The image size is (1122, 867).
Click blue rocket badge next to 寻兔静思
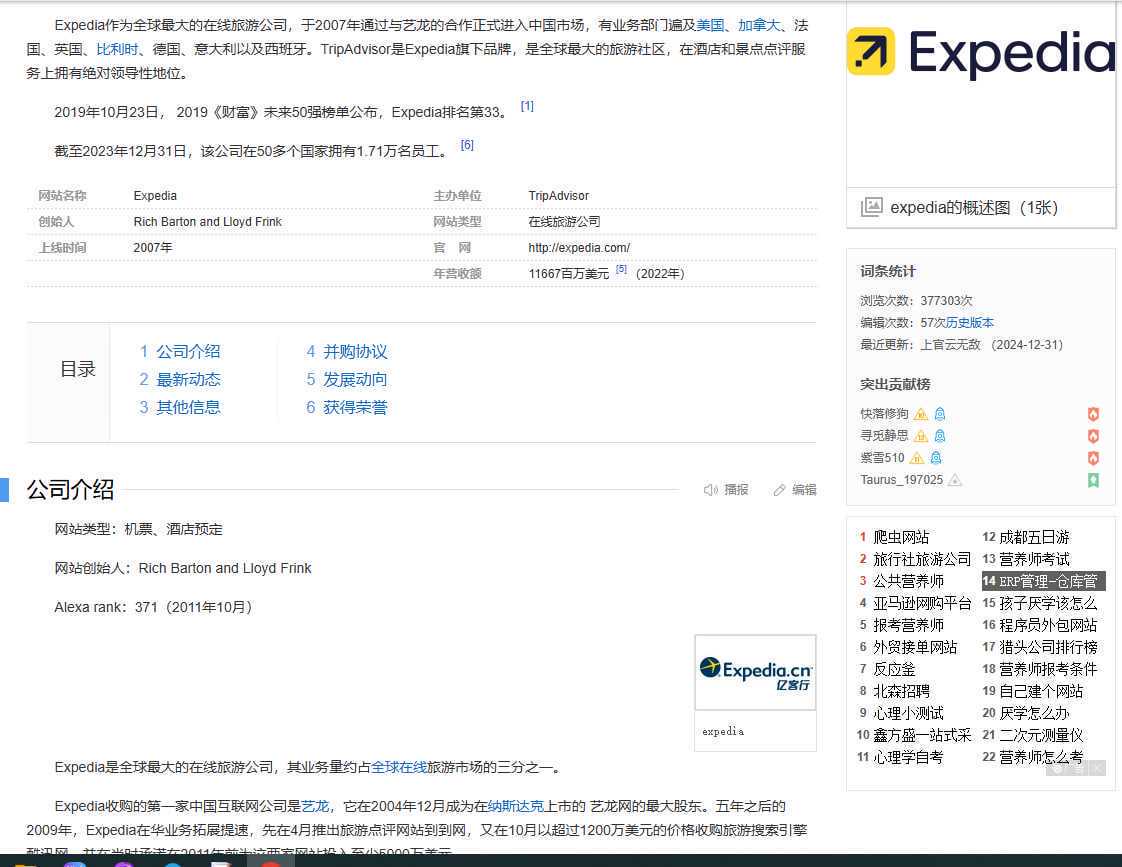tap(940, 436)
